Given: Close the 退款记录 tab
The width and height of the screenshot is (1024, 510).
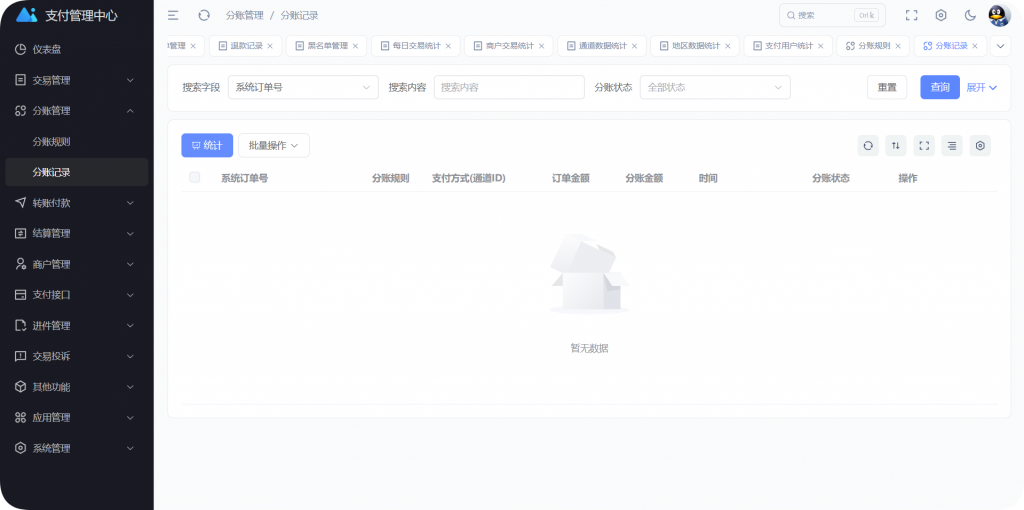Looking at the screenshot, I should 270,46.
